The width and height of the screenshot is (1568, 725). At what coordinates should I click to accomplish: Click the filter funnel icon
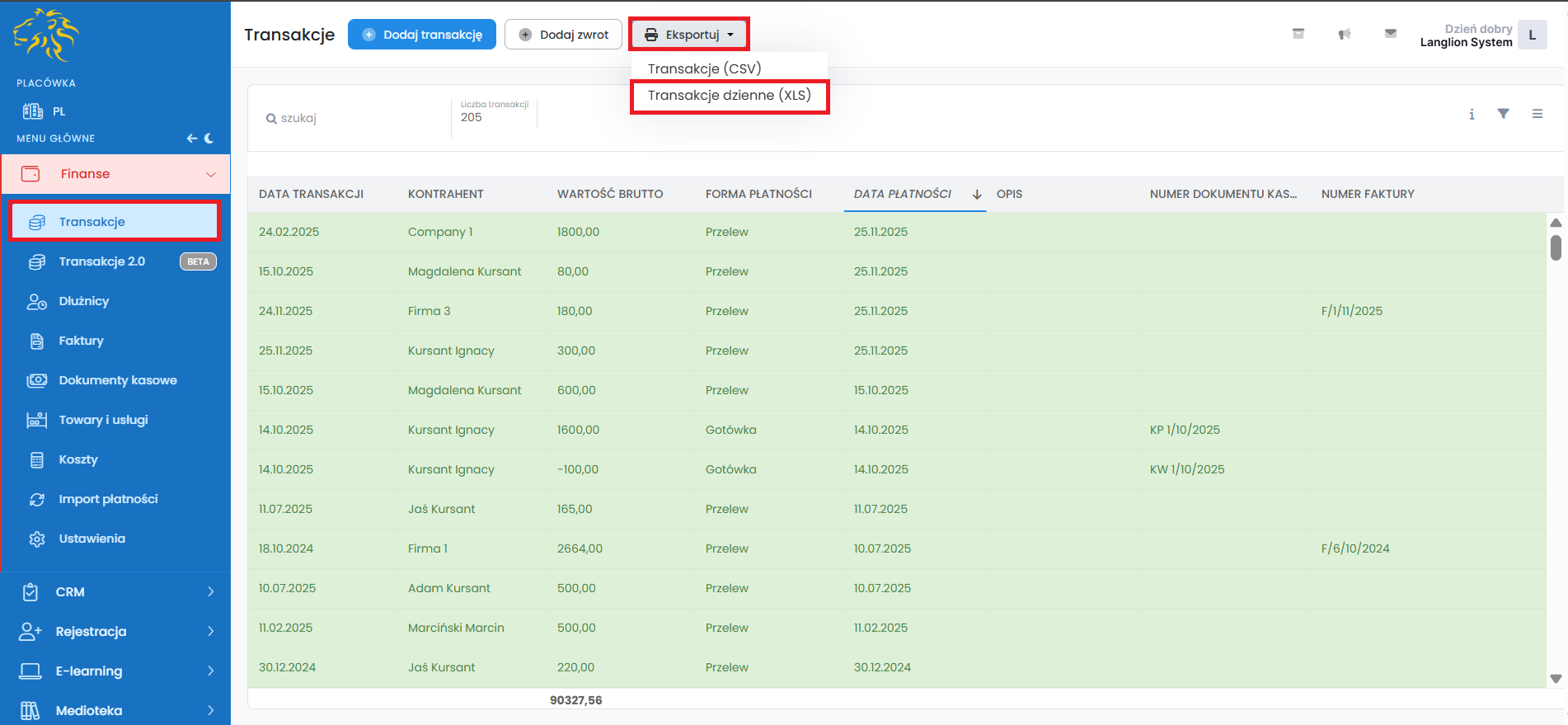(1503, 114)
